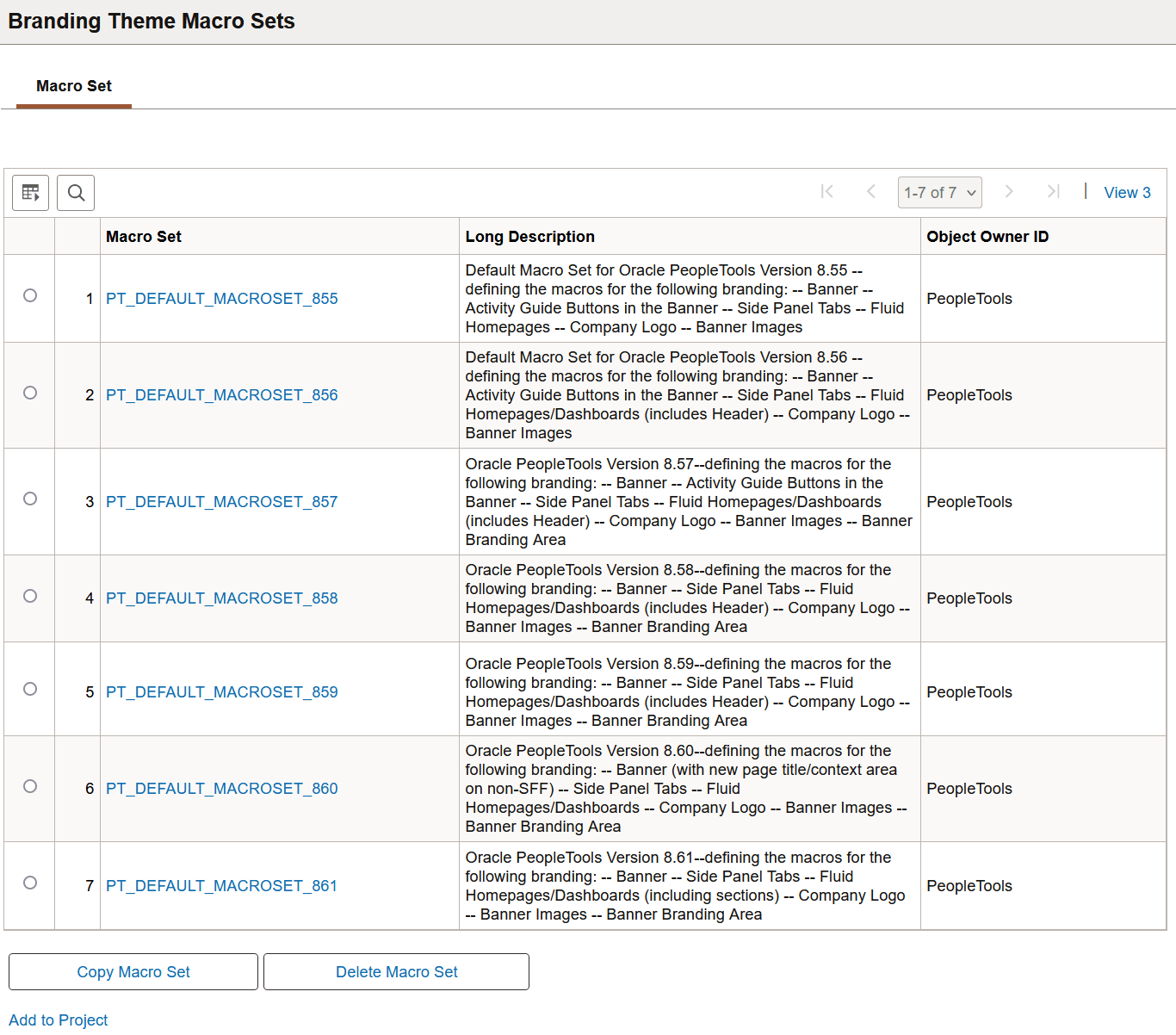Click the next page arrow icon

[x=1009, y=191]
